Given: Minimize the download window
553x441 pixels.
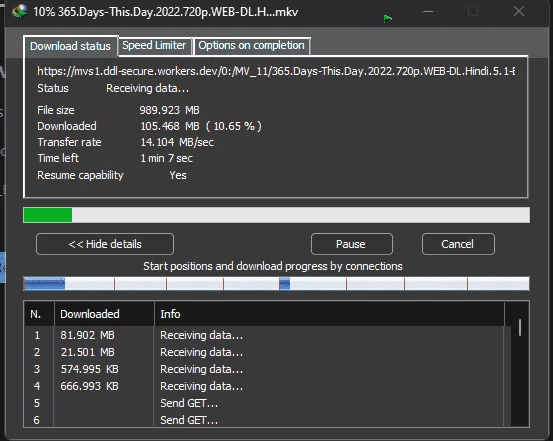Looking at the screenshot, I should click(x=428, y=11).
